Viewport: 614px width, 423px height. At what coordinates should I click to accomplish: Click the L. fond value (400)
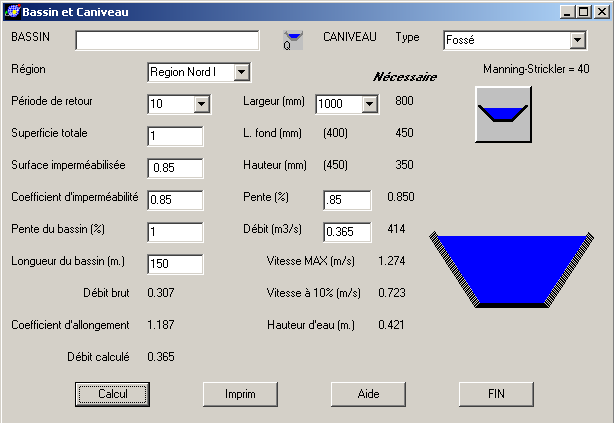pos(335,133)
